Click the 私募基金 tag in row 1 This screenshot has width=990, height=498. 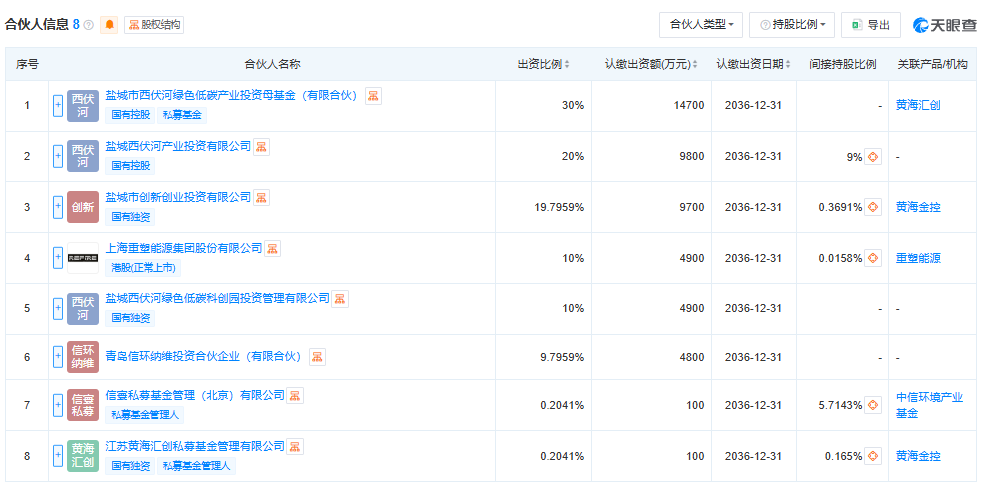182,115
